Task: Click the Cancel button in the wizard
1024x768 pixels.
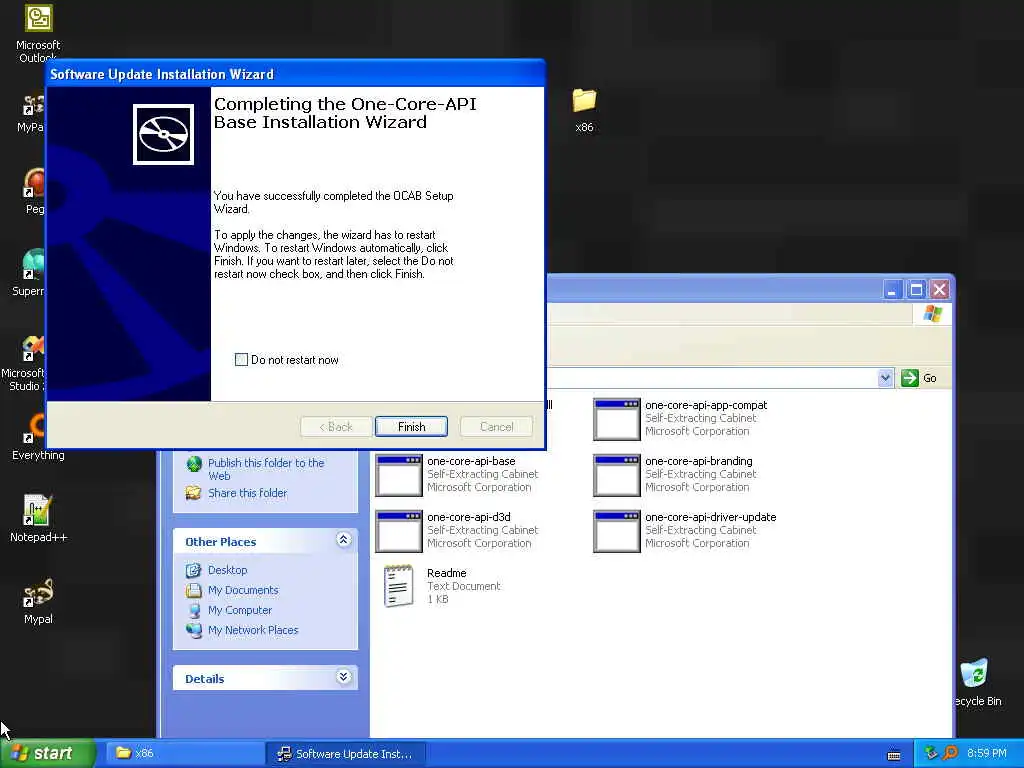Action: [496, 426]
